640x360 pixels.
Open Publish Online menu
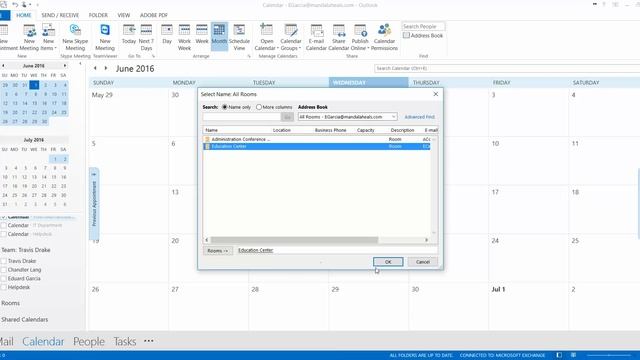click(x=360, y=37)
